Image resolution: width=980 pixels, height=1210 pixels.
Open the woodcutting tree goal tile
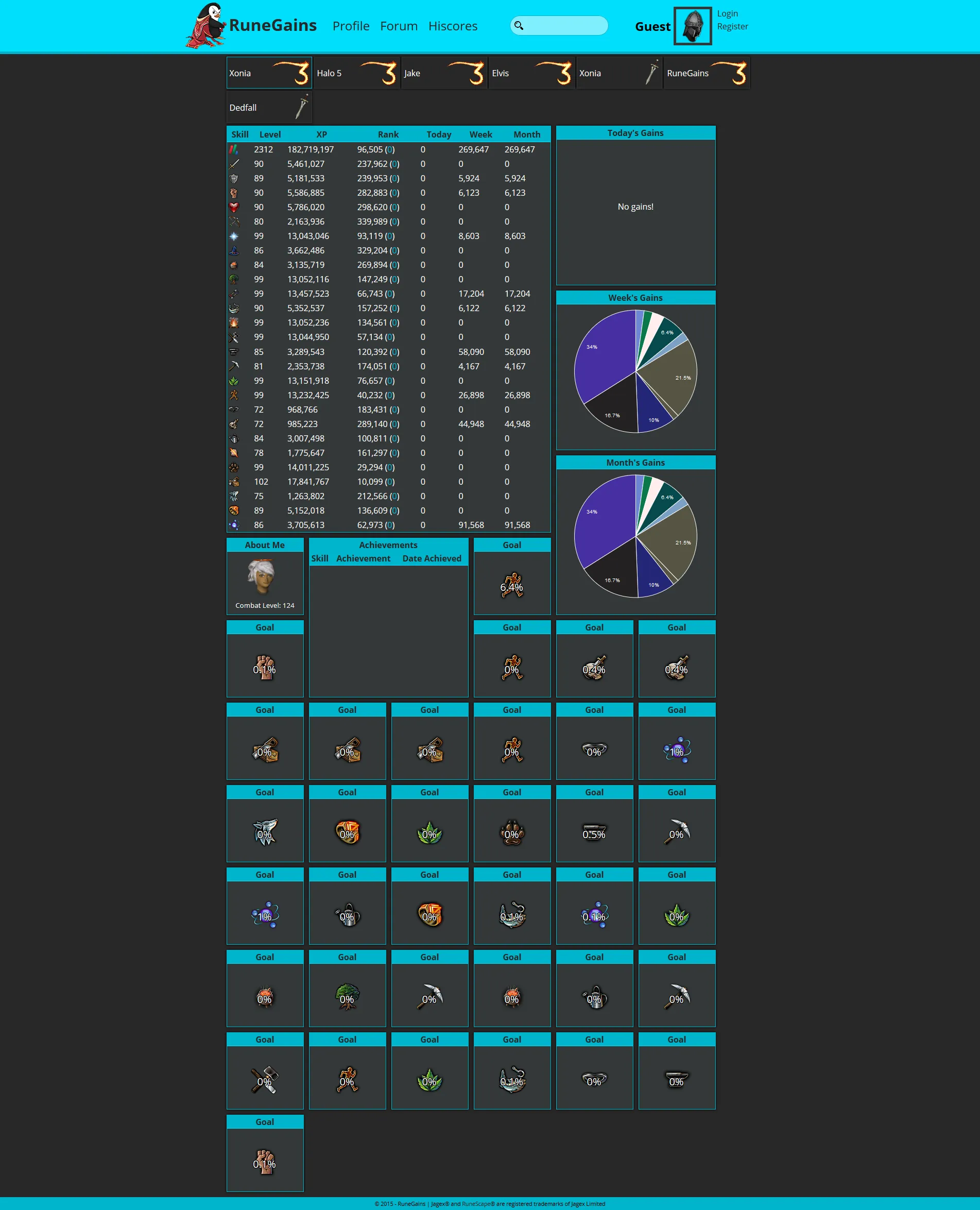click(347, 998)
